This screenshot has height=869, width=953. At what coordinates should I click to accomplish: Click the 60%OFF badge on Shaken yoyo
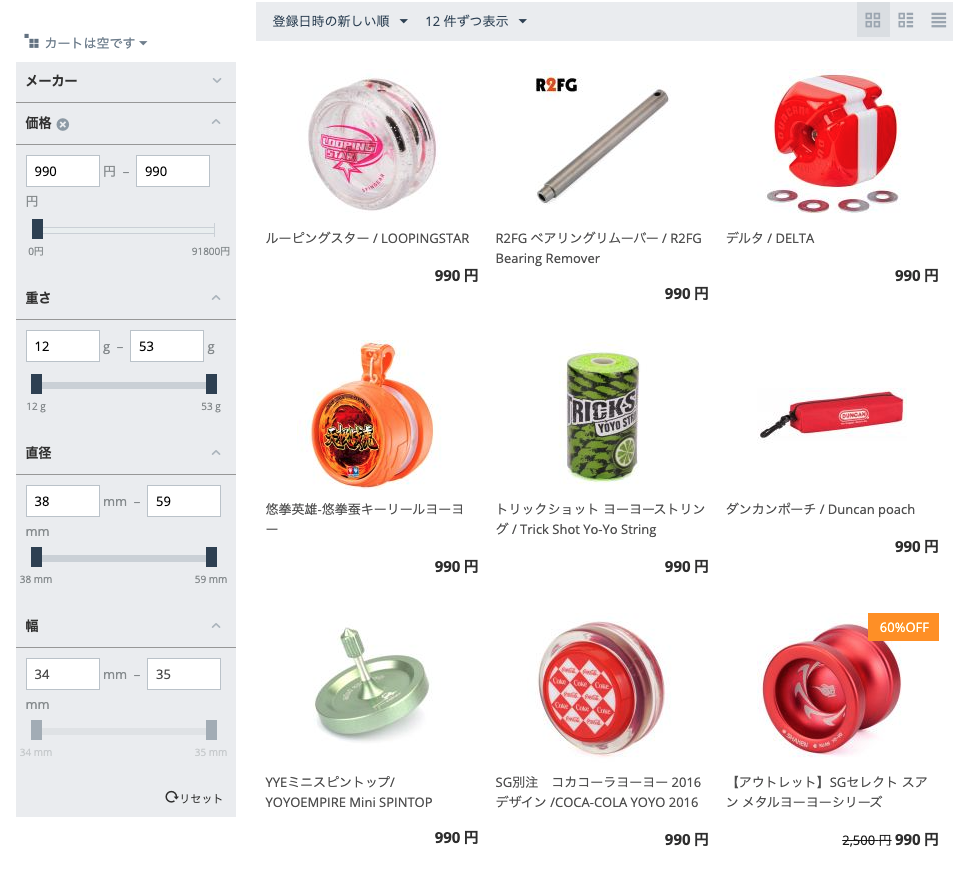pos(903,627)
